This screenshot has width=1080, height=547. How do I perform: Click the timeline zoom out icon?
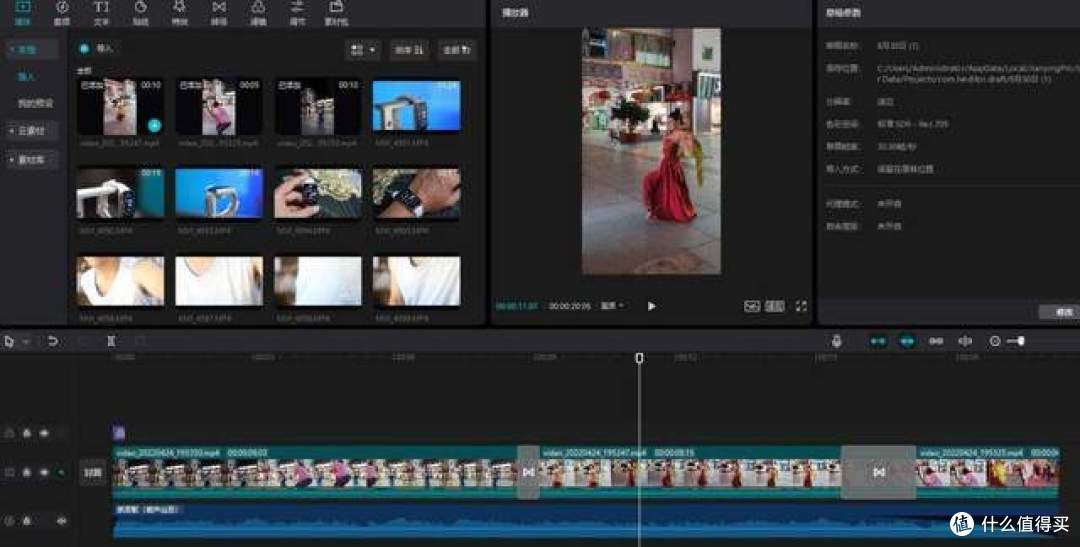click(x=995, y=341)
